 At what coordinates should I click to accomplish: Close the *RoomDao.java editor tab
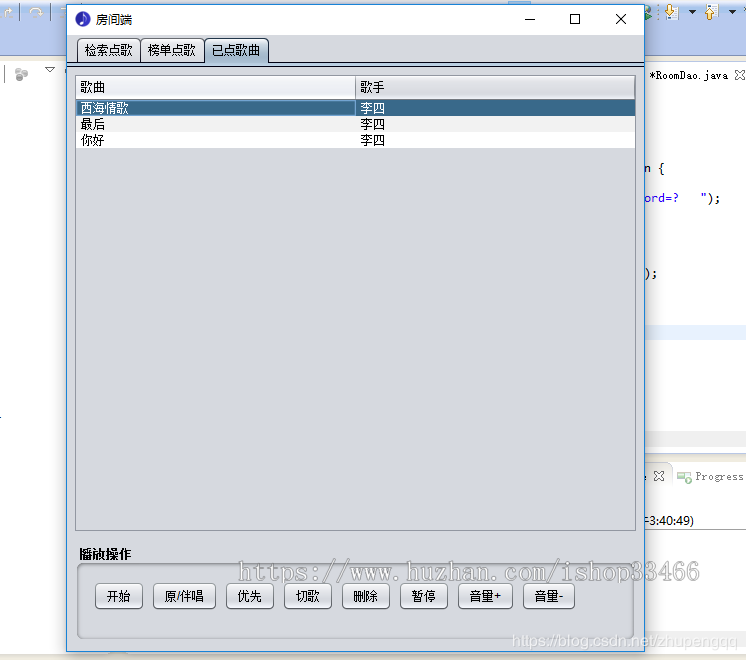pyautogui.click(x=739, y=75)
